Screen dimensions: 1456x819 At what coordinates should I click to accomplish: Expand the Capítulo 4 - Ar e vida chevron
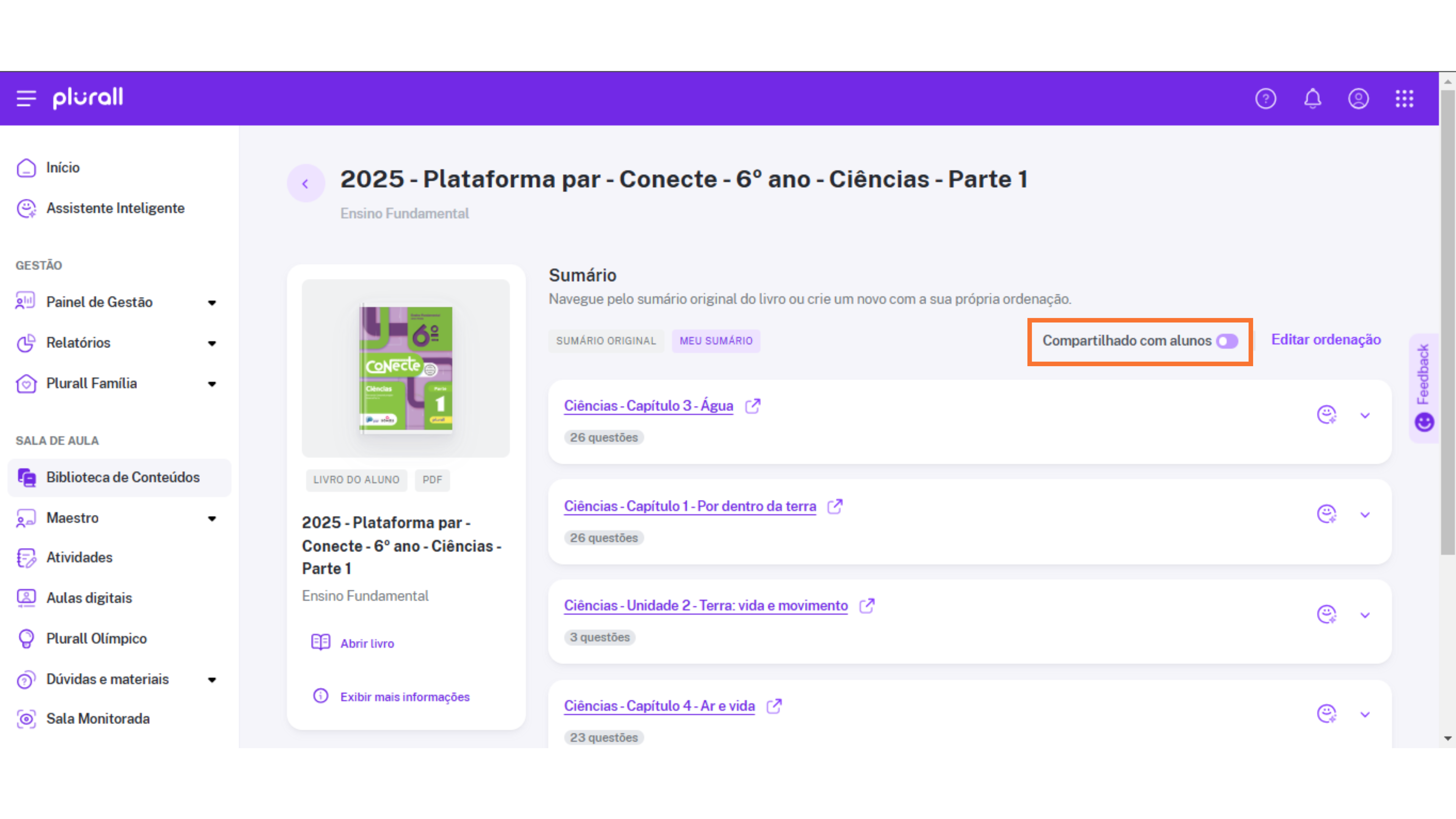point(1365,714)
